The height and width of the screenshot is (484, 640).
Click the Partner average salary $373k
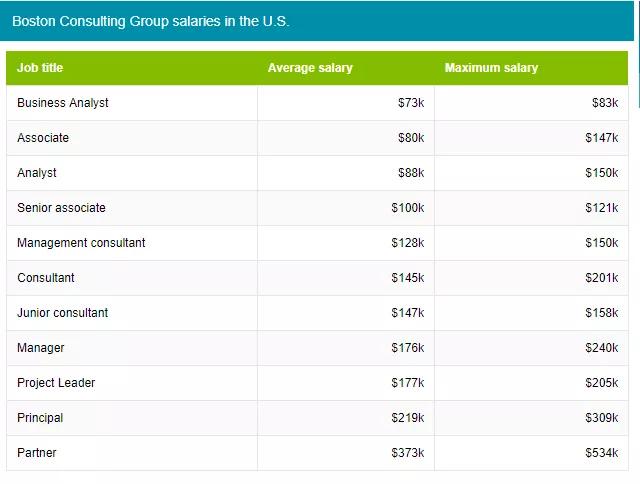pos(408,453)
